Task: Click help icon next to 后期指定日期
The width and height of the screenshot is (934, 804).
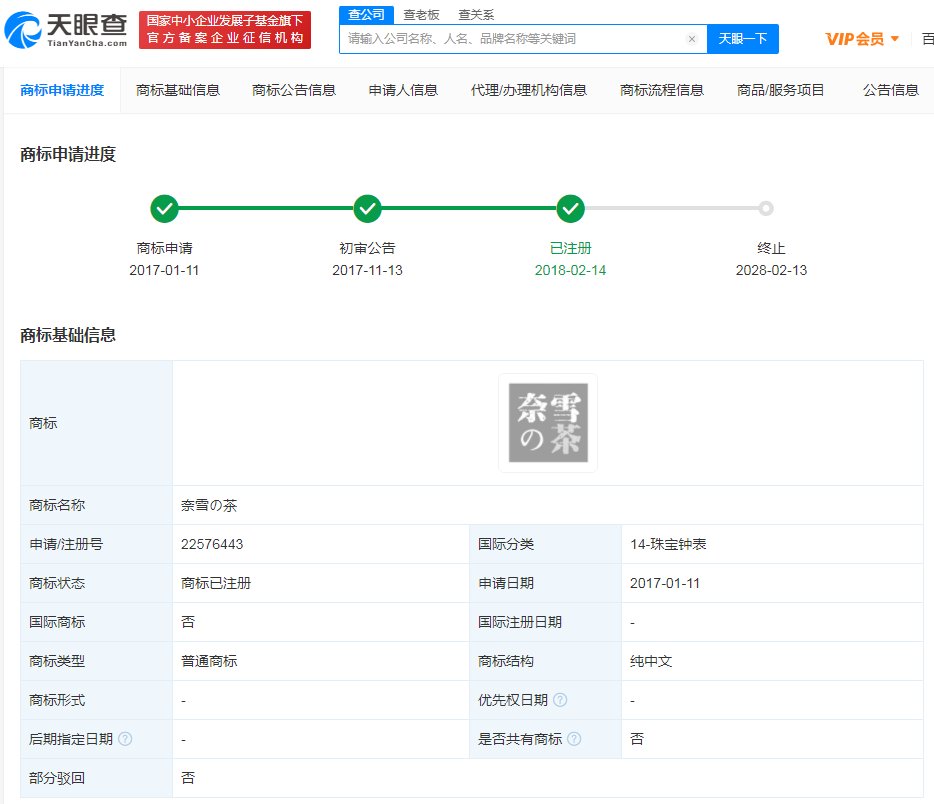Action: (125, 739)
